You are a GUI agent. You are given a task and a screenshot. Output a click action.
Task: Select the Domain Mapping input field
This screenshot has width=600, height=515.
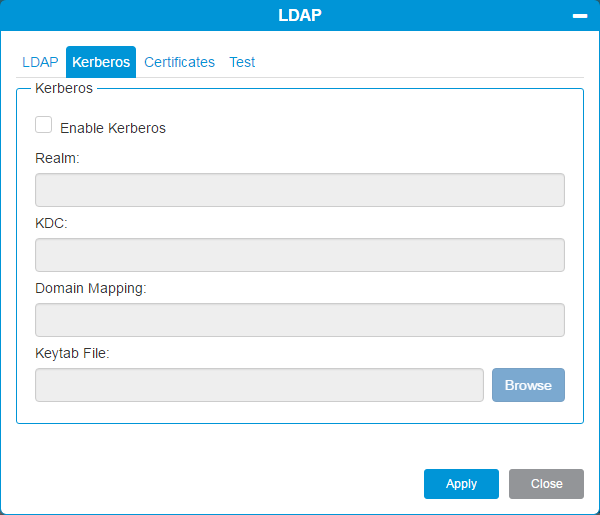(299, 320)
